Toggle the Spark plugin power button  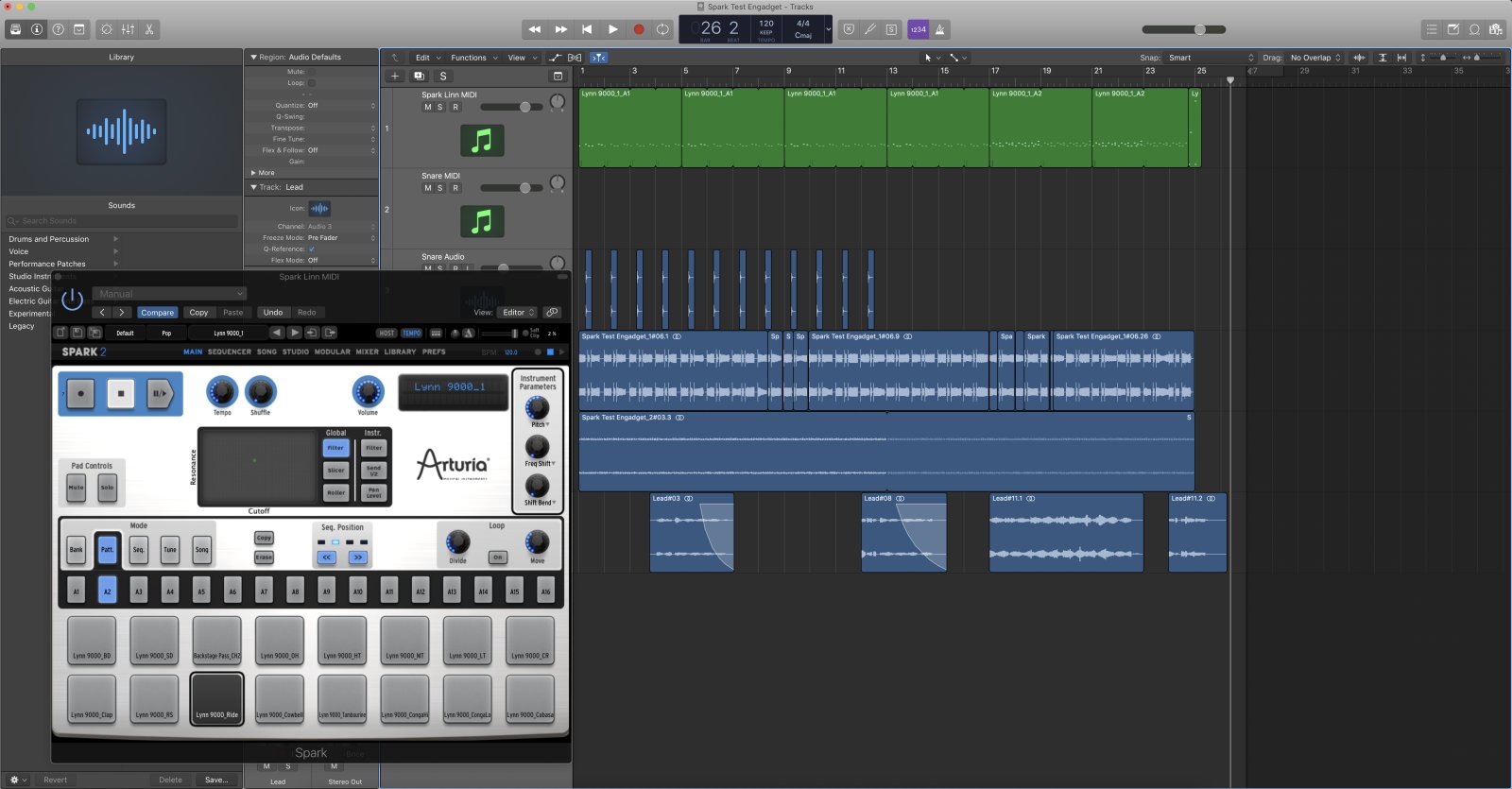pyautogui.click(x=72, y=300)
